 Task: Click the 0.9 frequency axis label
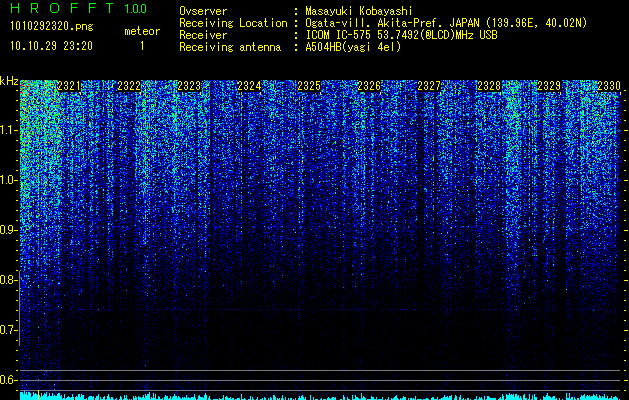8,230
